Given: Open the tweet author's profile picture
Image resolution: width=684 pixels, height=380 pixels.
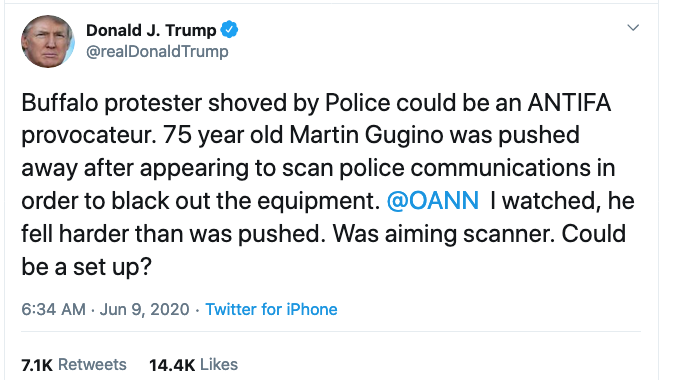Looking at the screenshot, I should tap(48, 41).
